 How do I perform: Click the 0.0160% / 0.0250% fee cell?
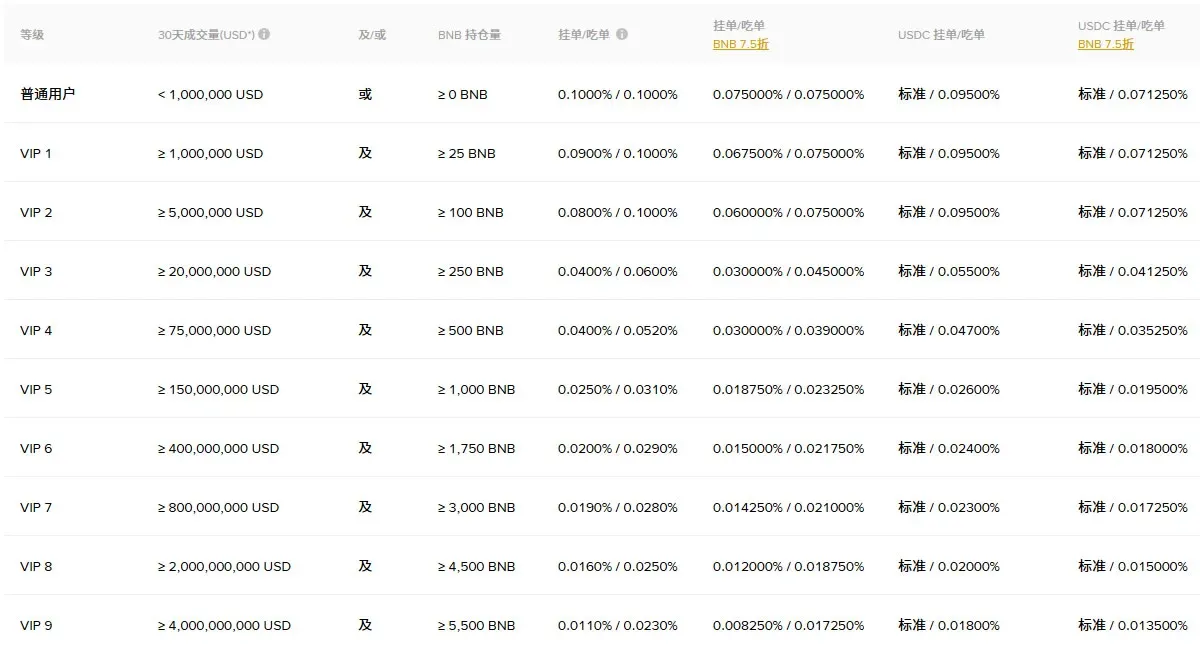(x=618, y=566)
